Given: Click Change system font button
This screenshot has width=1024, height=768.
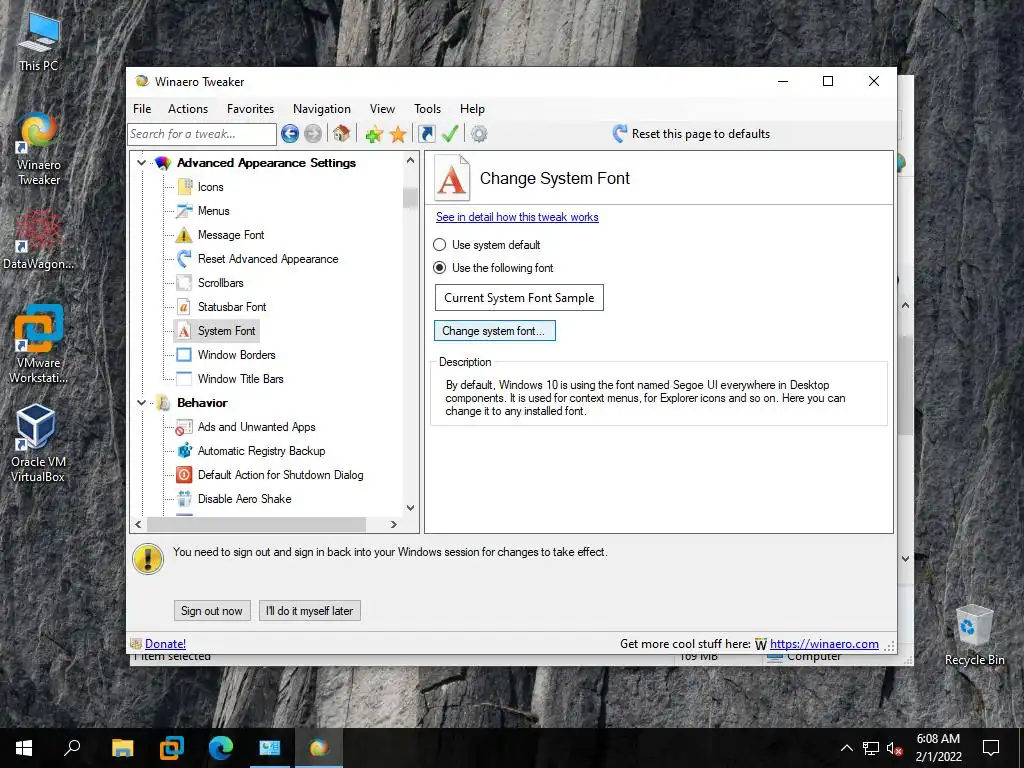Looking at the screenshot, I should click(494, 331).
